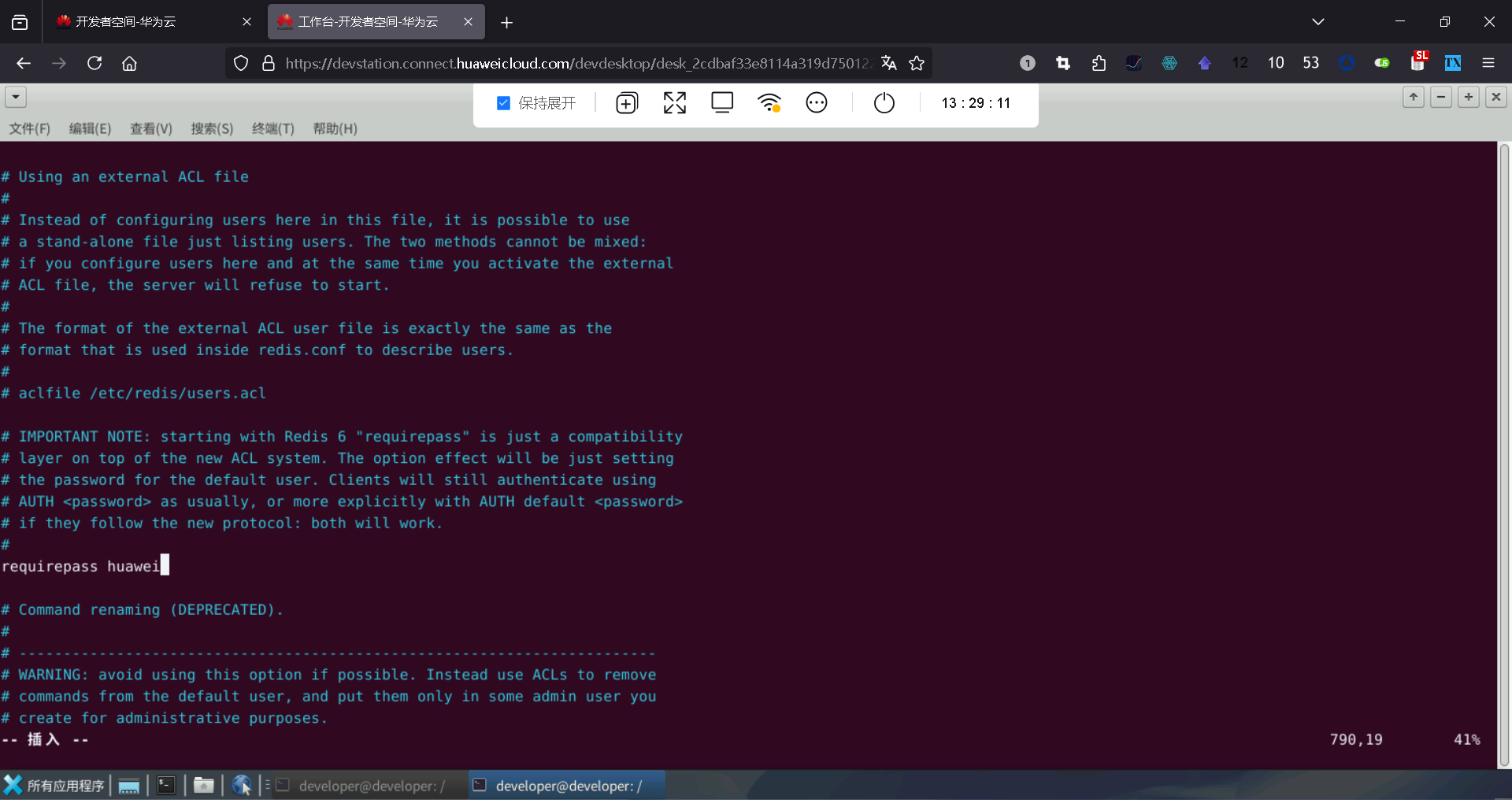
Task: Click the purple up-arrow extension icon
Action: [1205, 63]
